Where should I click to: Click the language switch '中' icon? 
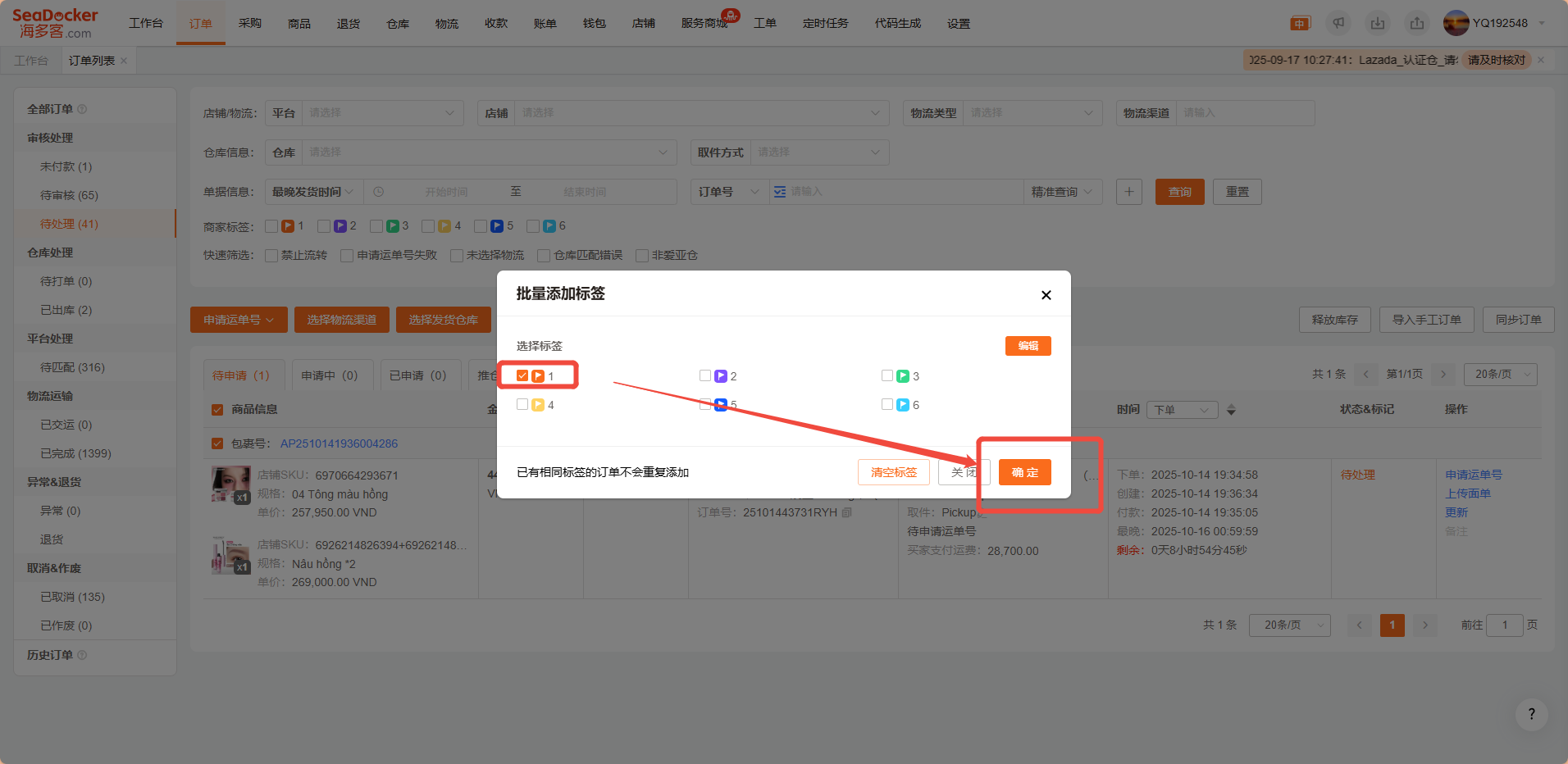[x=1300, y=23]
